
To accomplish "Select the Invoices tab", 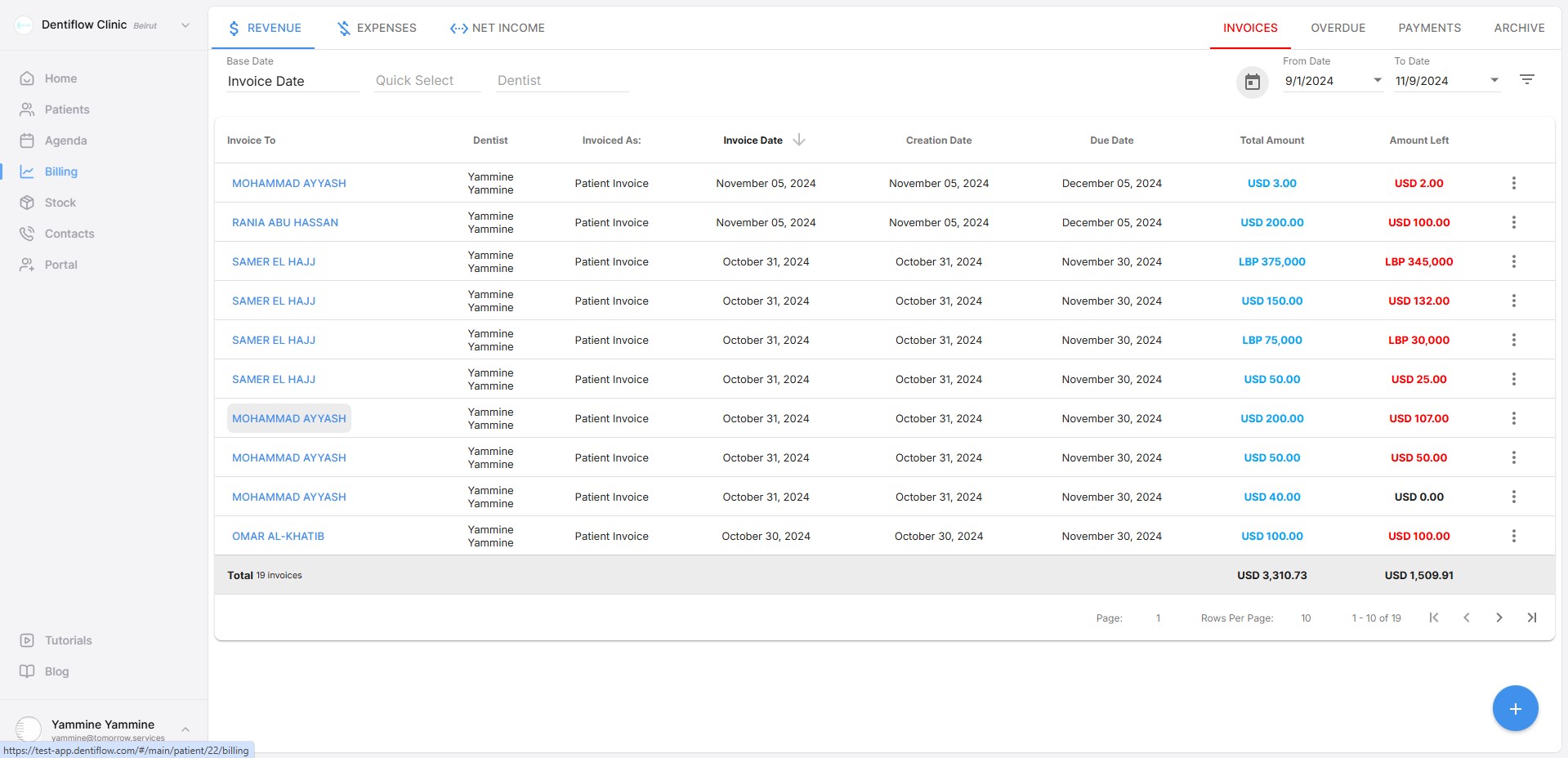I will pos(1250,28).
